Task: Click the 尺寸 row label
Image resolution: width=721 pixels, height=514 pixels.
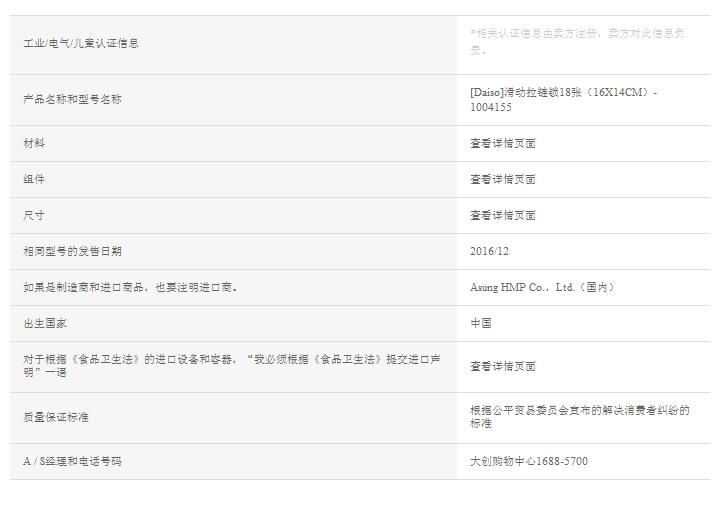Action: coord(34,215)
